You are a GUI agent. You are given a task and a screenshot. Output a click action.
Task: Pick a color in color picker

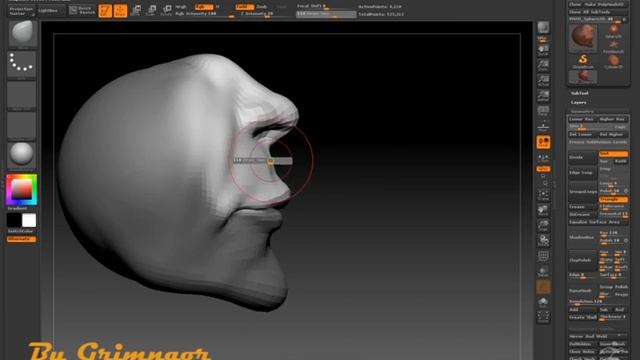[22, 189]
